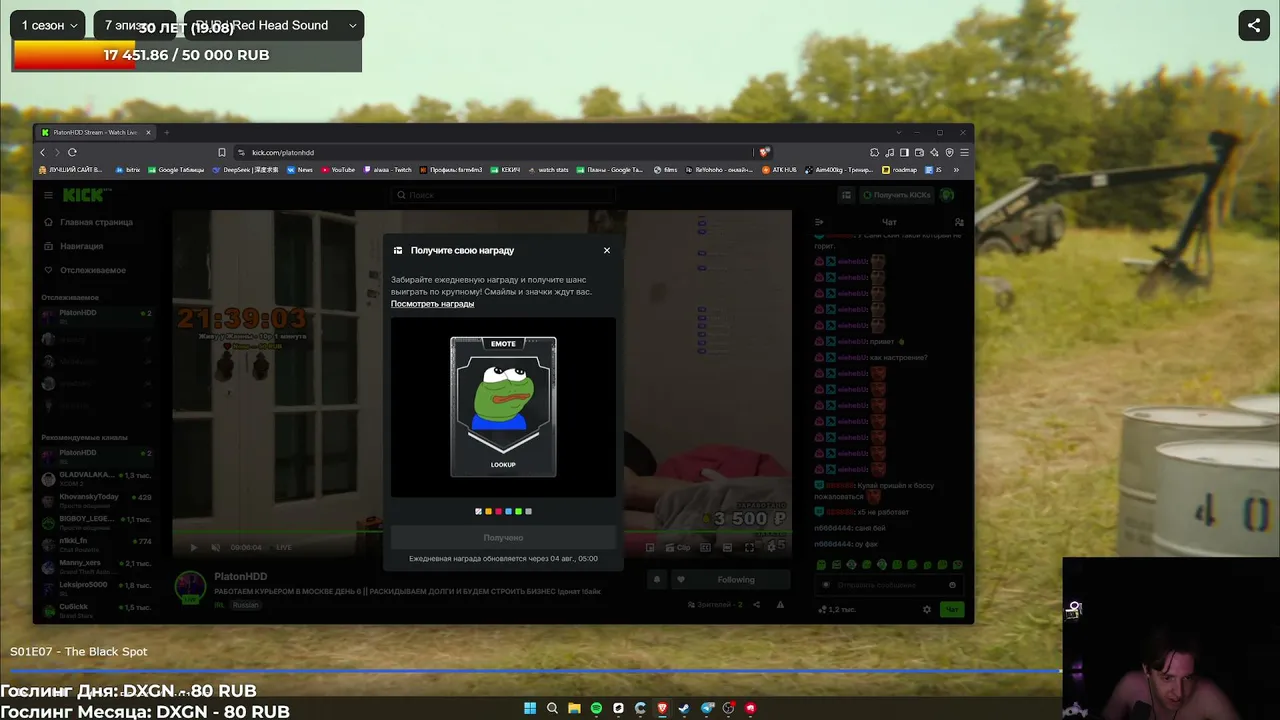Screen dimensions: 1280x720
Task: Collapse the chat panel
Action: coord(819,222)
